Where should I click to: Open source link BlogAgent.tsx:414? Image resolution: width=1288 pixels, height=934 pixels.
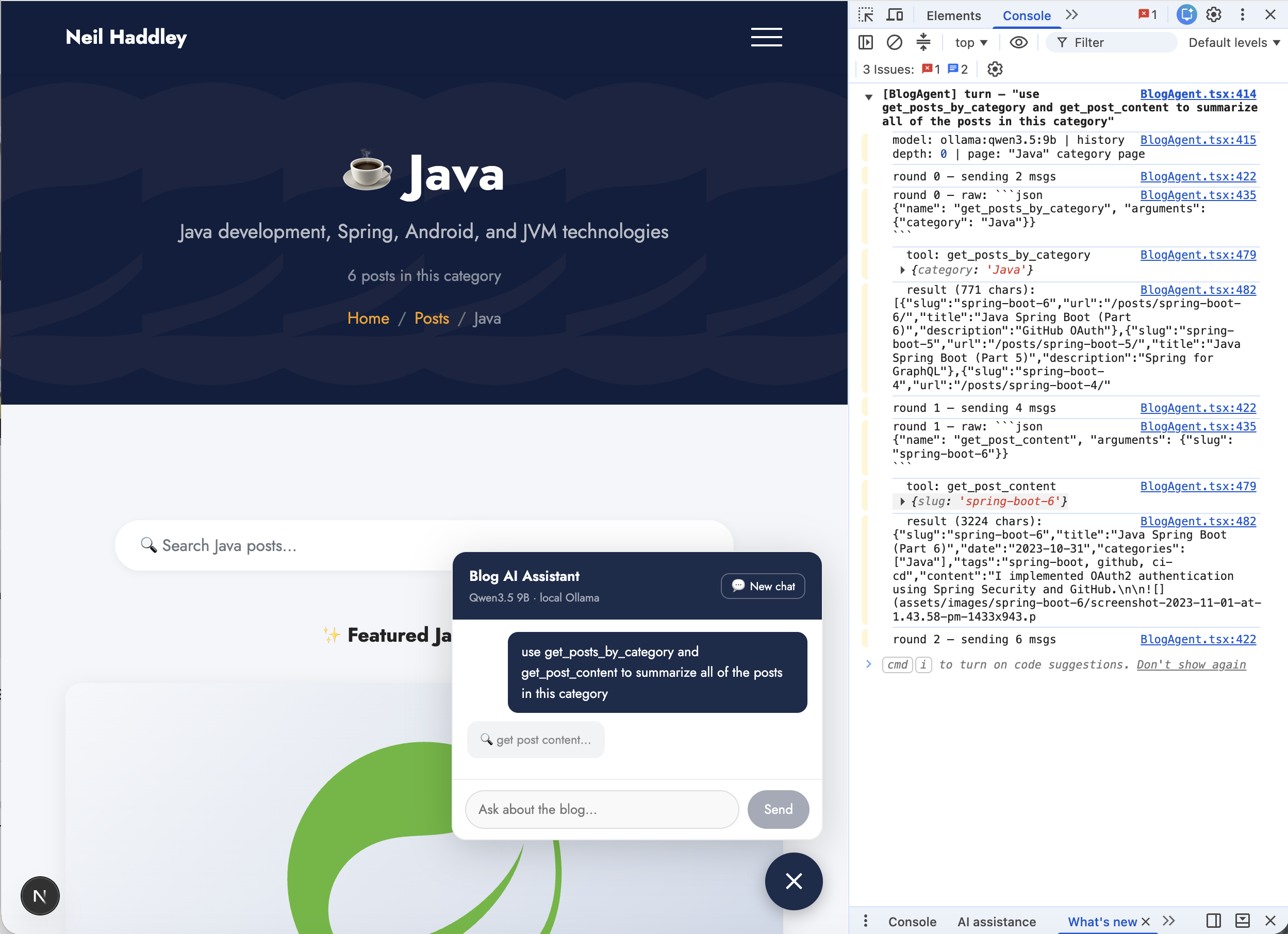click(x=1198, y=94)
